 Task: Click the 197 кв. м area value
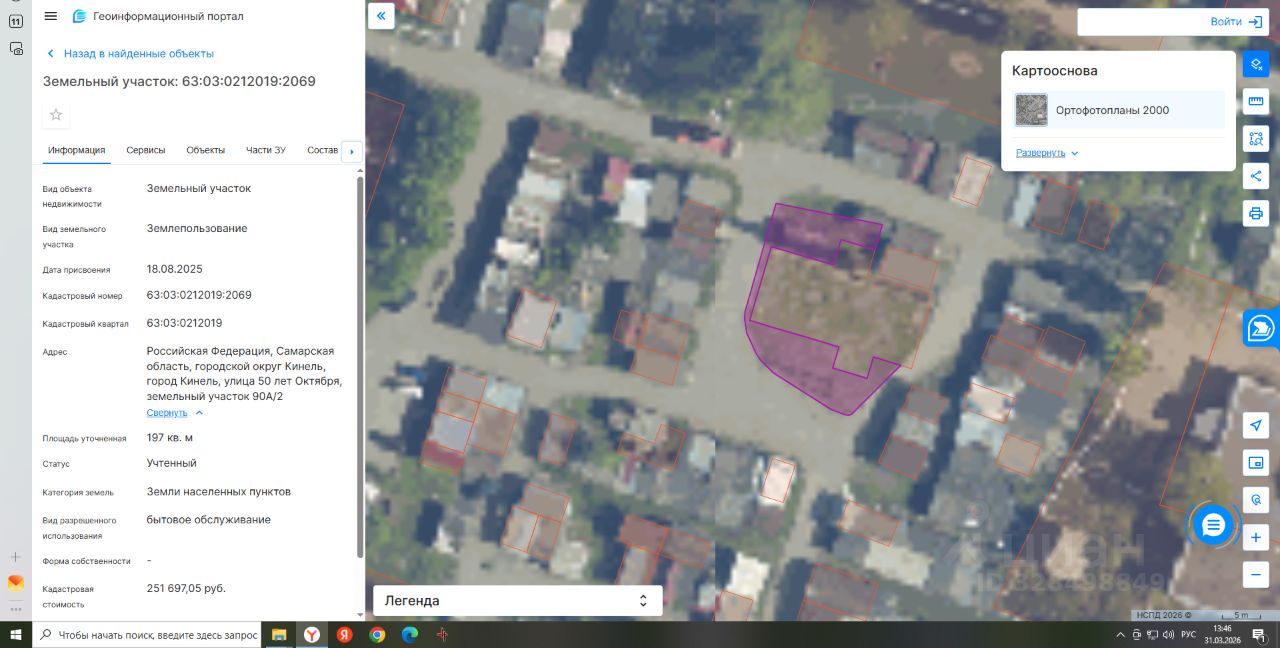(170, 437)
